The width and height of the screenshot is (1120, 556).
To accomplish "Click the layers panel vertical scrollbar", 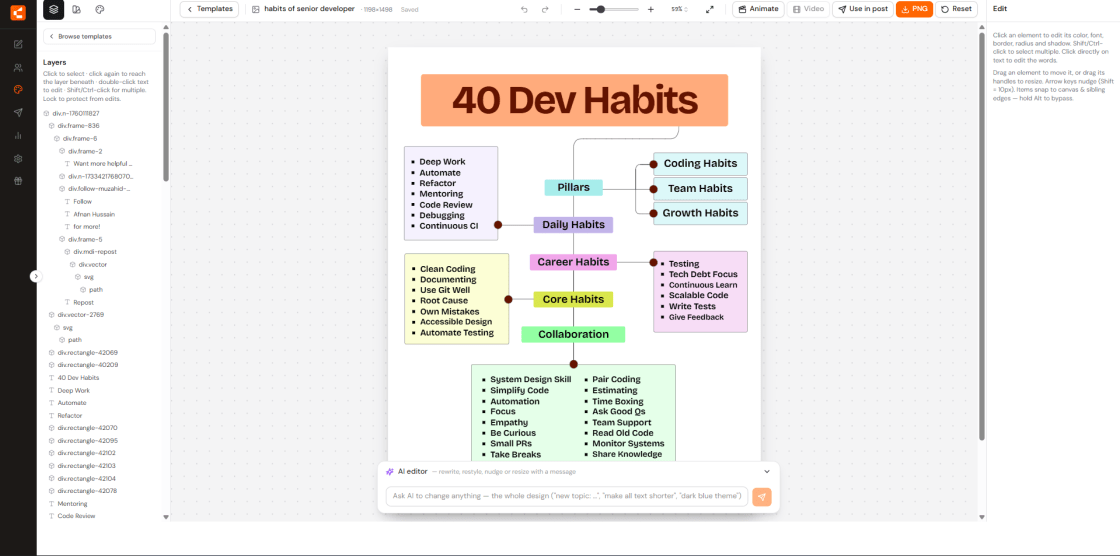I will [x=166, y=107].
